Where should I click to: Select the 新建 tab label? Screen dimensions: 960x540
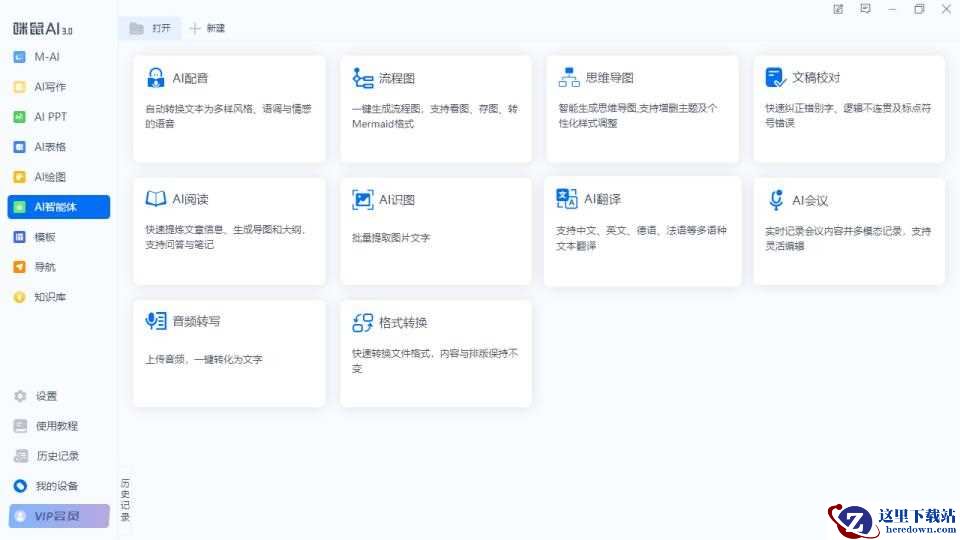coord(216,28)
